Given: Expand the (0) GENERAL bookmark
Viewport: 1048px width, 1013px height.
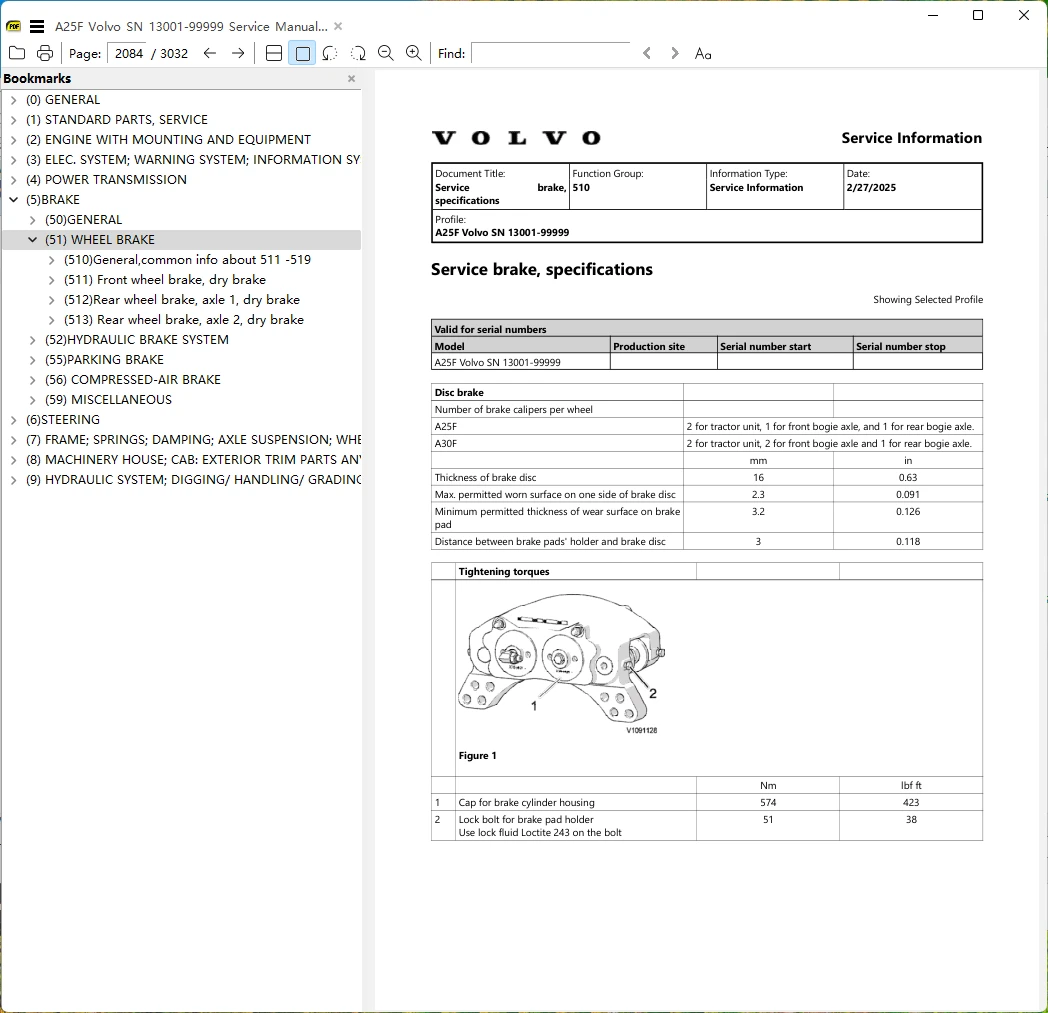Looking at the screenshot, I should click(x=13, y=100).
